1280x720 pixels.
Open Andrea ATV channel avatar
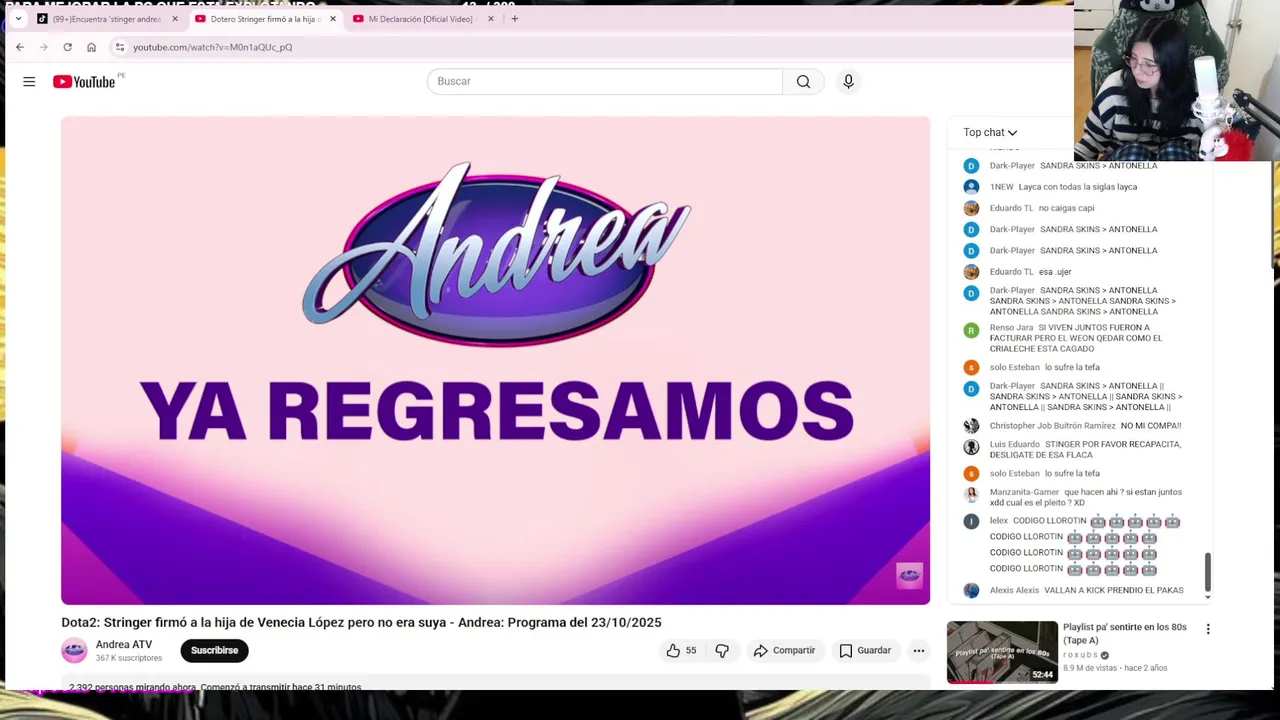pyautogui.click(x=74, y=650)
